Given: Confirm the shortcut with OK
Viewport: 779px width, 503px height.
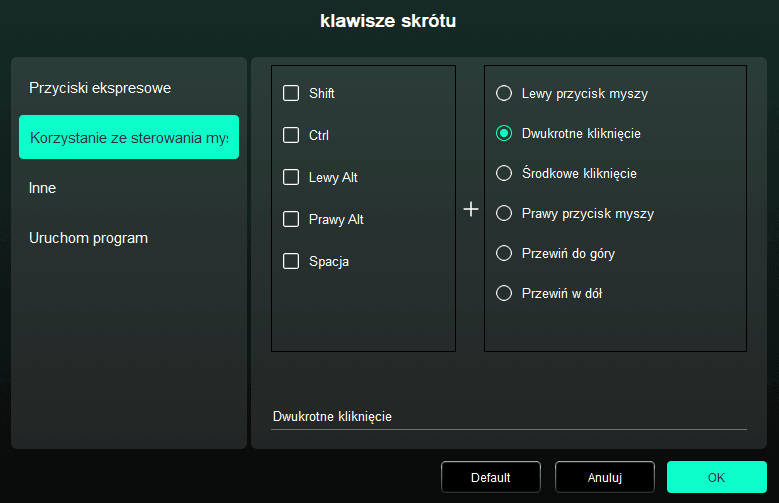Looking at the screenshot, I should coord(716,477).
